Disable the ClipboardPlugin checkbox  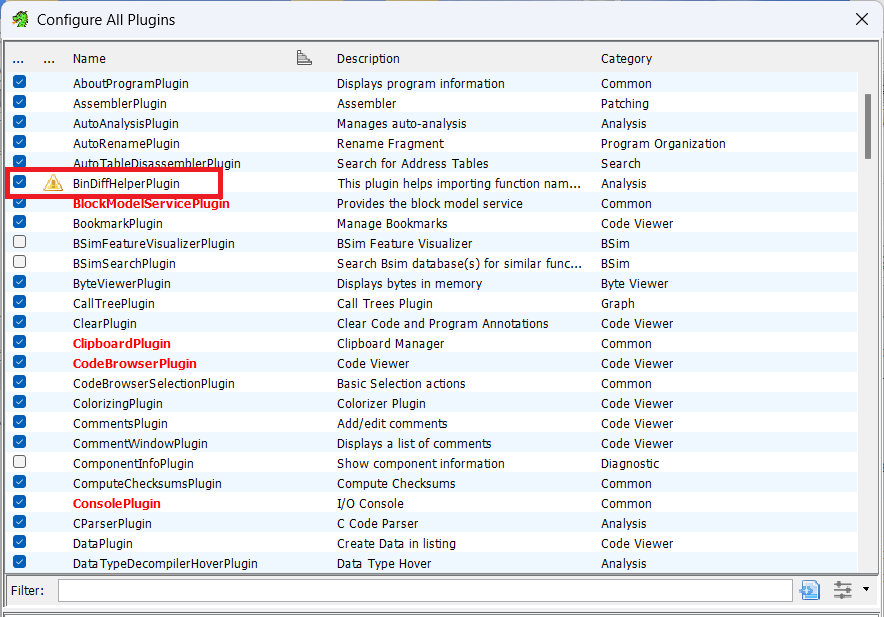[20, 342]
